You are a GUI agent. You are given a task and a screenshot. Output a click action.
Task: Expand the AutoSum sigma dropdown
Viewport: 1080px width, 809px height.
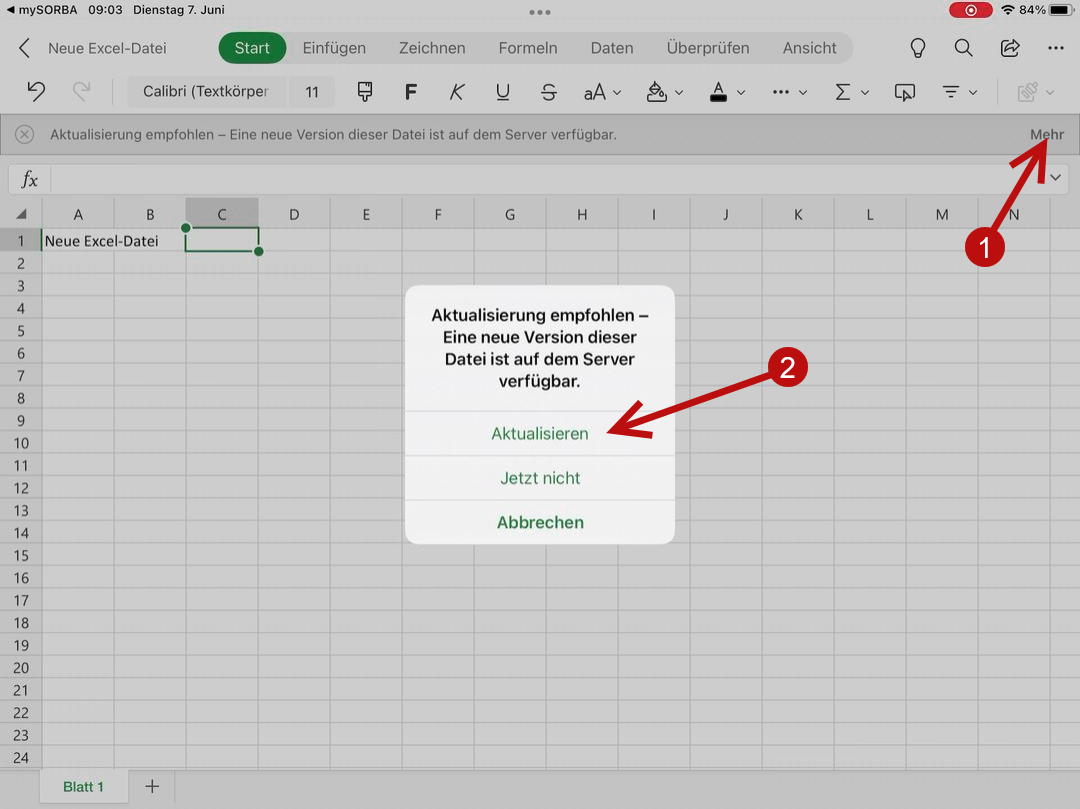coord(851,92)
